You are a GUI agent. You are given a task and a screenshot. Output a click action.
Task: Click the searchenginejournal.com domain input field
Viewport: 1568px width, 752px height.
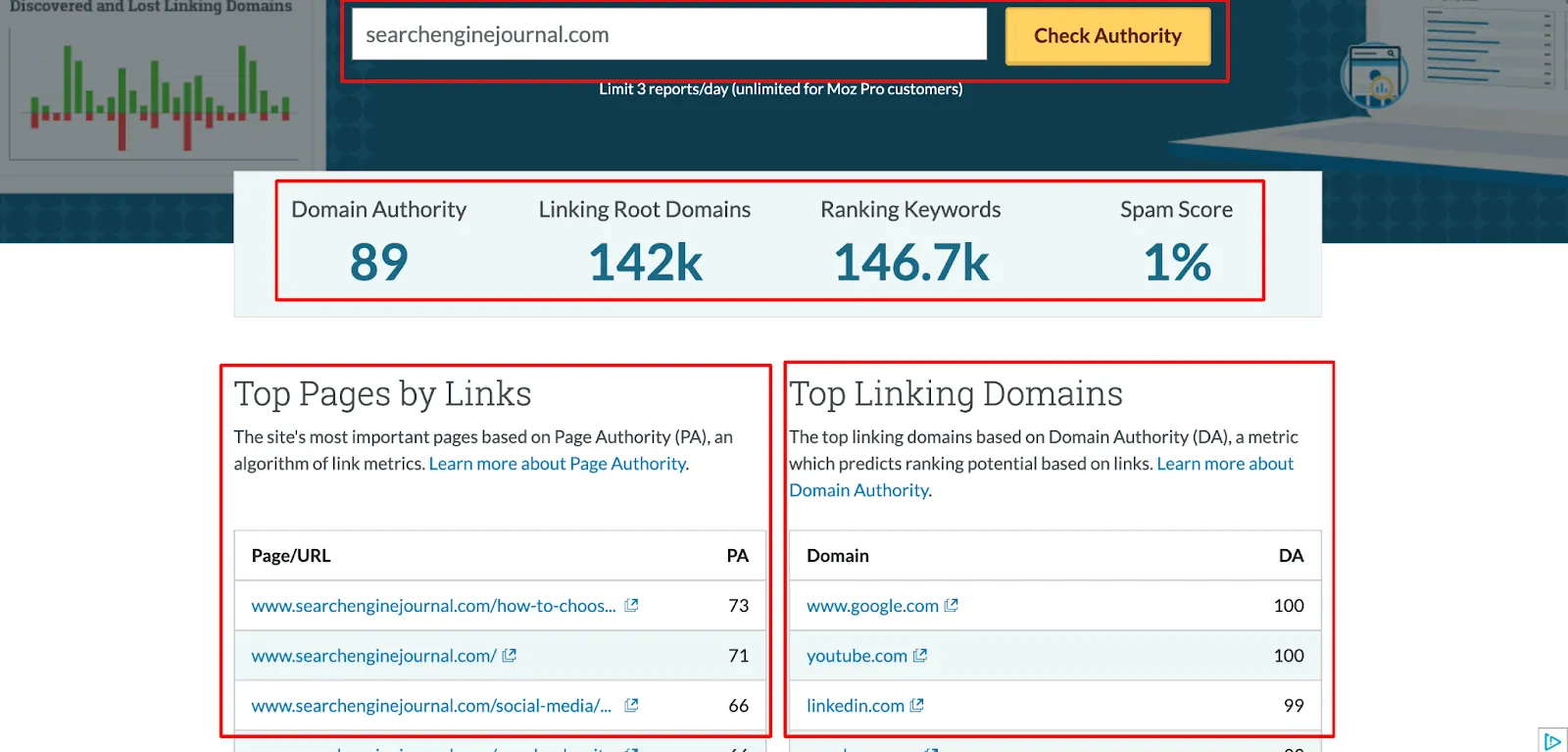pyautogui.click(x=668, y=35)
